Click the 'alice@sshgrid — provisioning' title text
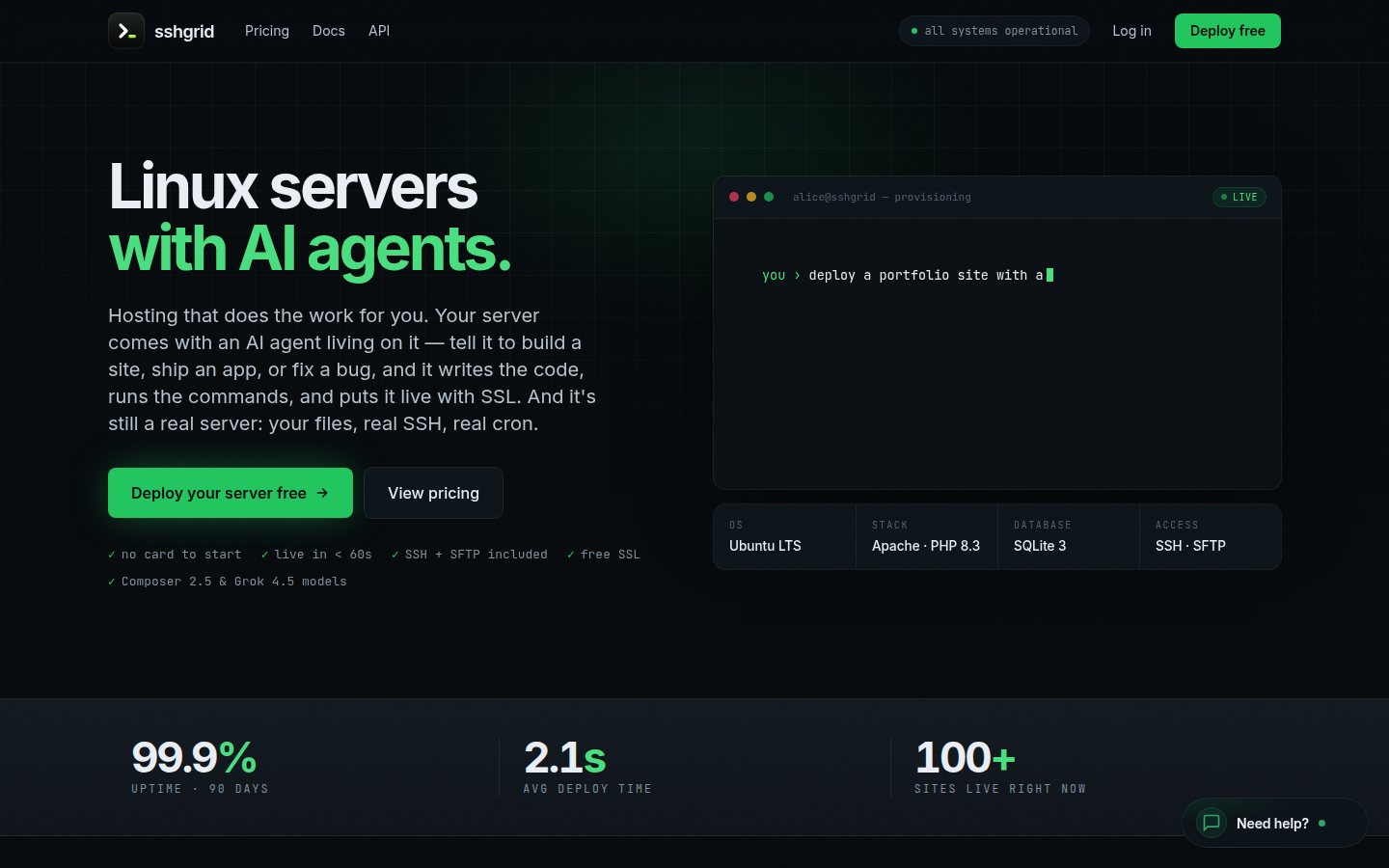1389x868 pixels. point(882,197)
